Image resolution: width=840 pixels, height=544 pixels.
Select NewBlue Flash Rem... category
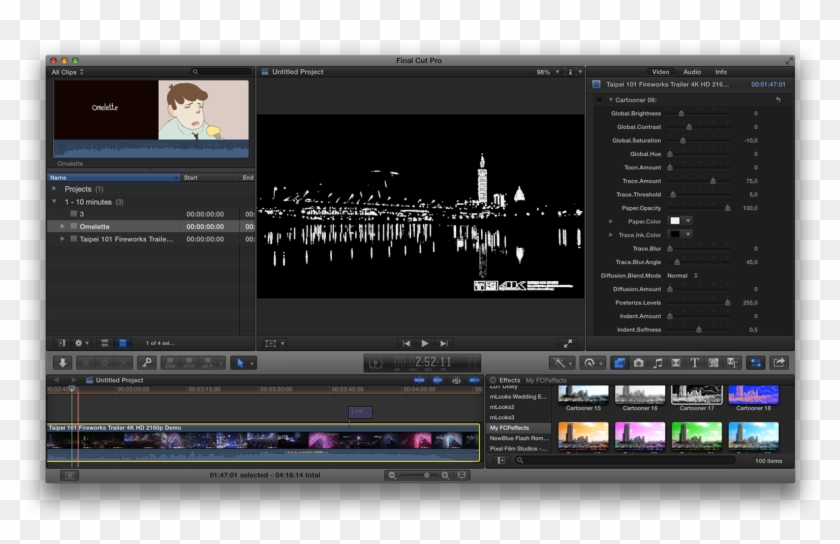click(x=519, y=438)
